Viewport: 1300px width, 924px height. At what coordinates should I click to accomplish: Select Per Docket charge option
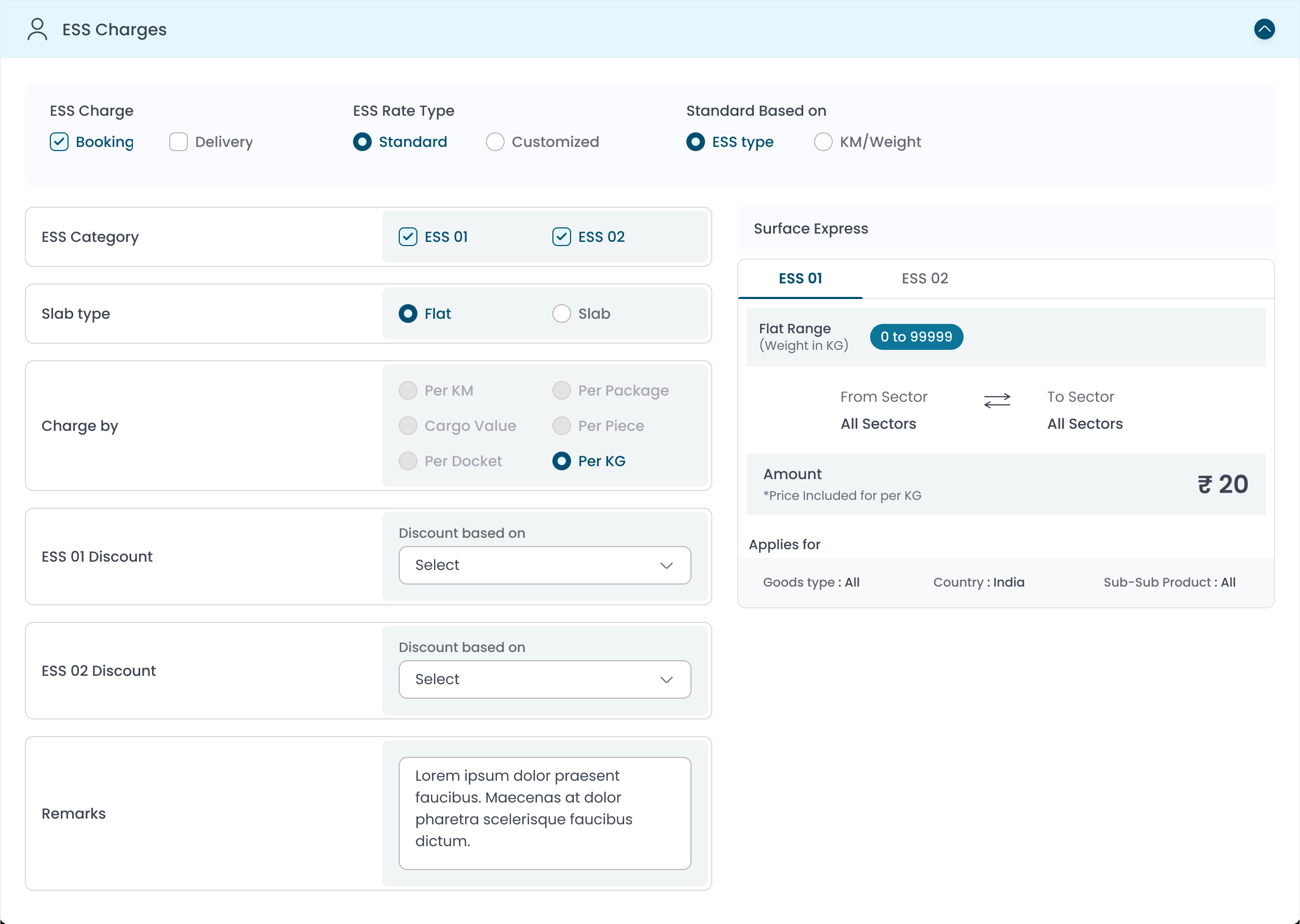pyautogui.click(x=408, y=461)
